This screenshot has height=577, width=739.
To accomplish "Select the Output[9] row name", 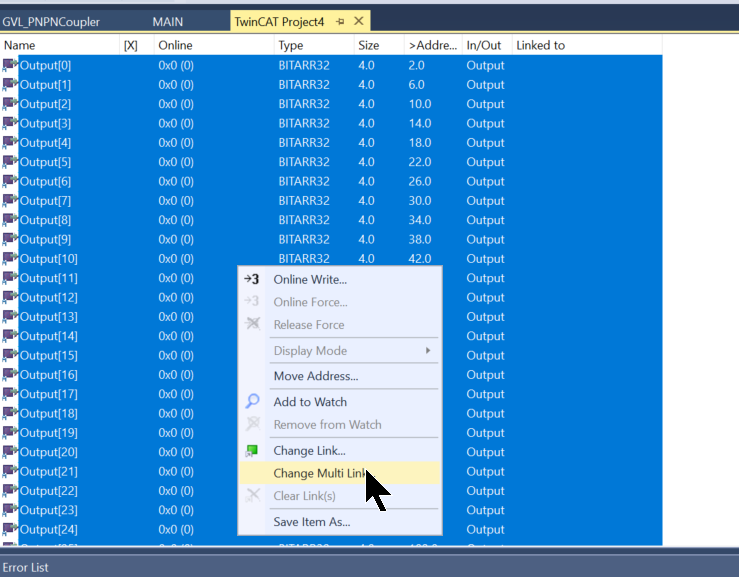I will (45, 239).
